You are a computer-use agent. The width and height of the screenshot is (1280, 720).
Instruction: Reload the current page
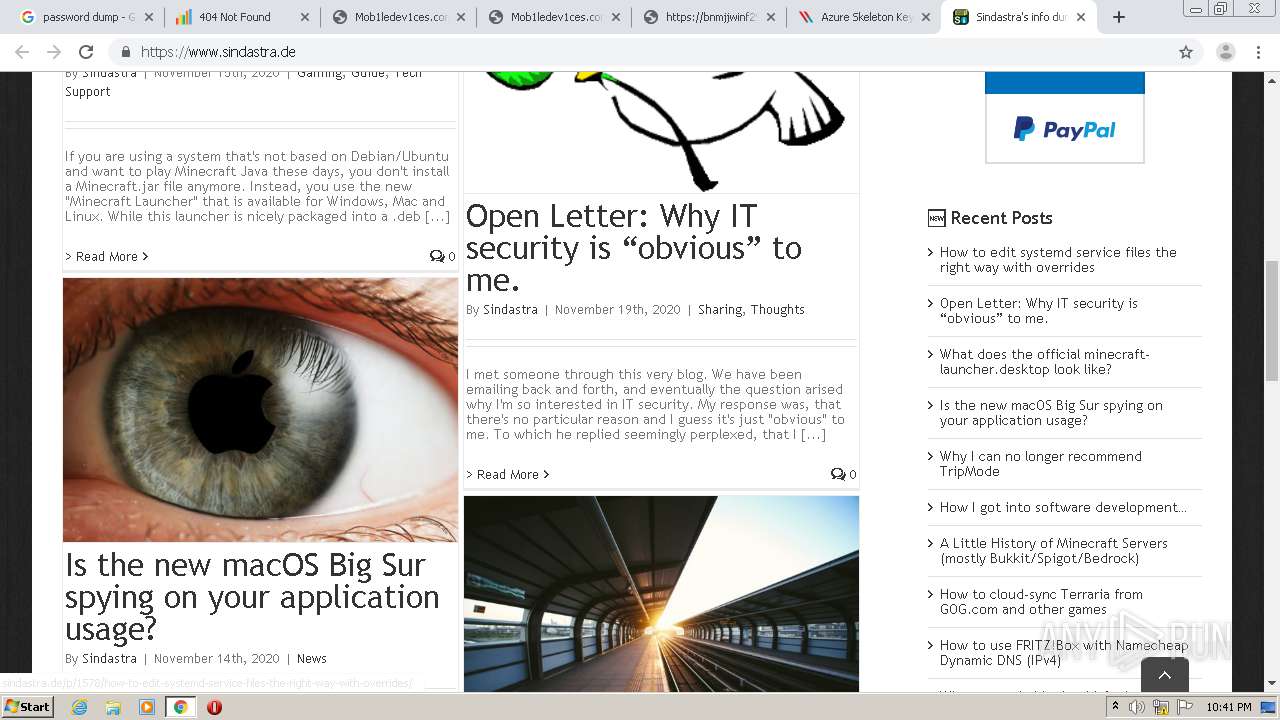coord(86,52)
